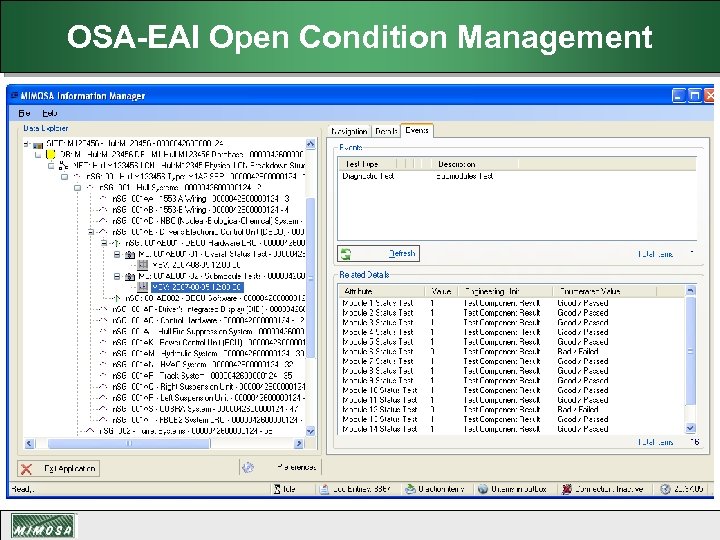Select the Diagnostic Test event row
Image resolution: width=720 pixels, height=540 pixels.
click(517, 176)
